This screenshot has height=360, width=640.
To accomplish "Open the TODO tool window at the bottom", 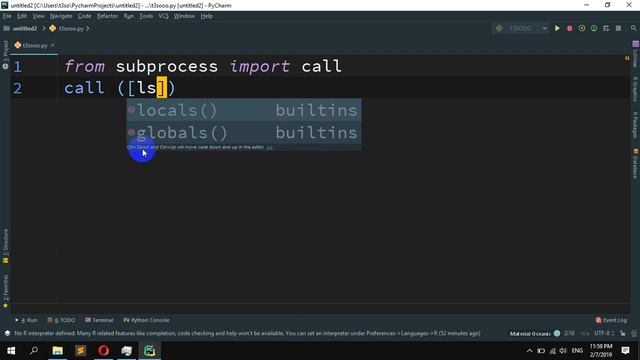I will coord(61,320).
